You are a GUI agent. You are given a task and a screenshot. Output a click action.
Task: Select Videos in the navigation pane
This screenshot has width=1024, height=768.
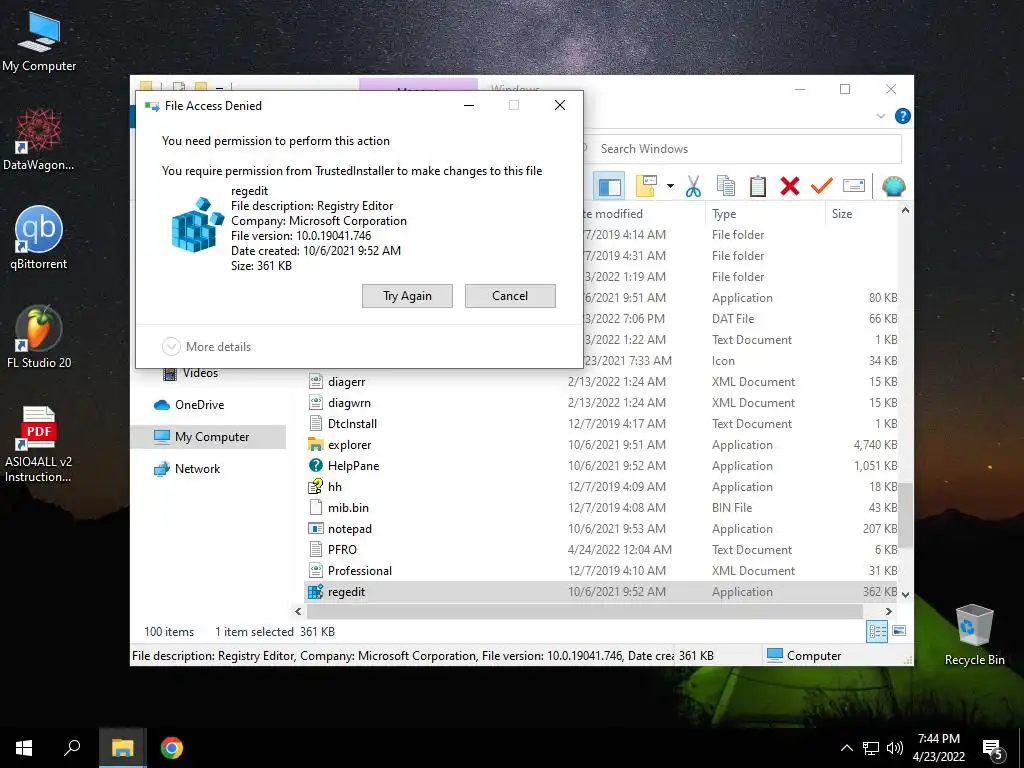pos(200,373)
